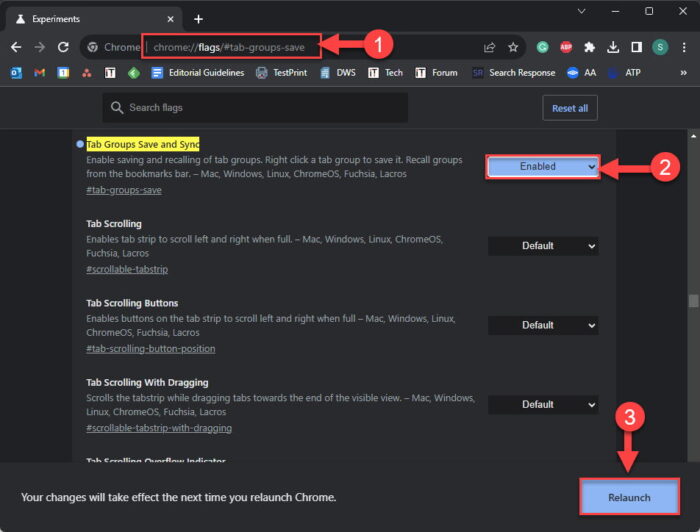Open the Google Calendar bookmark icon
Viewport: 700px width, 532px height.
coord(63,72)
